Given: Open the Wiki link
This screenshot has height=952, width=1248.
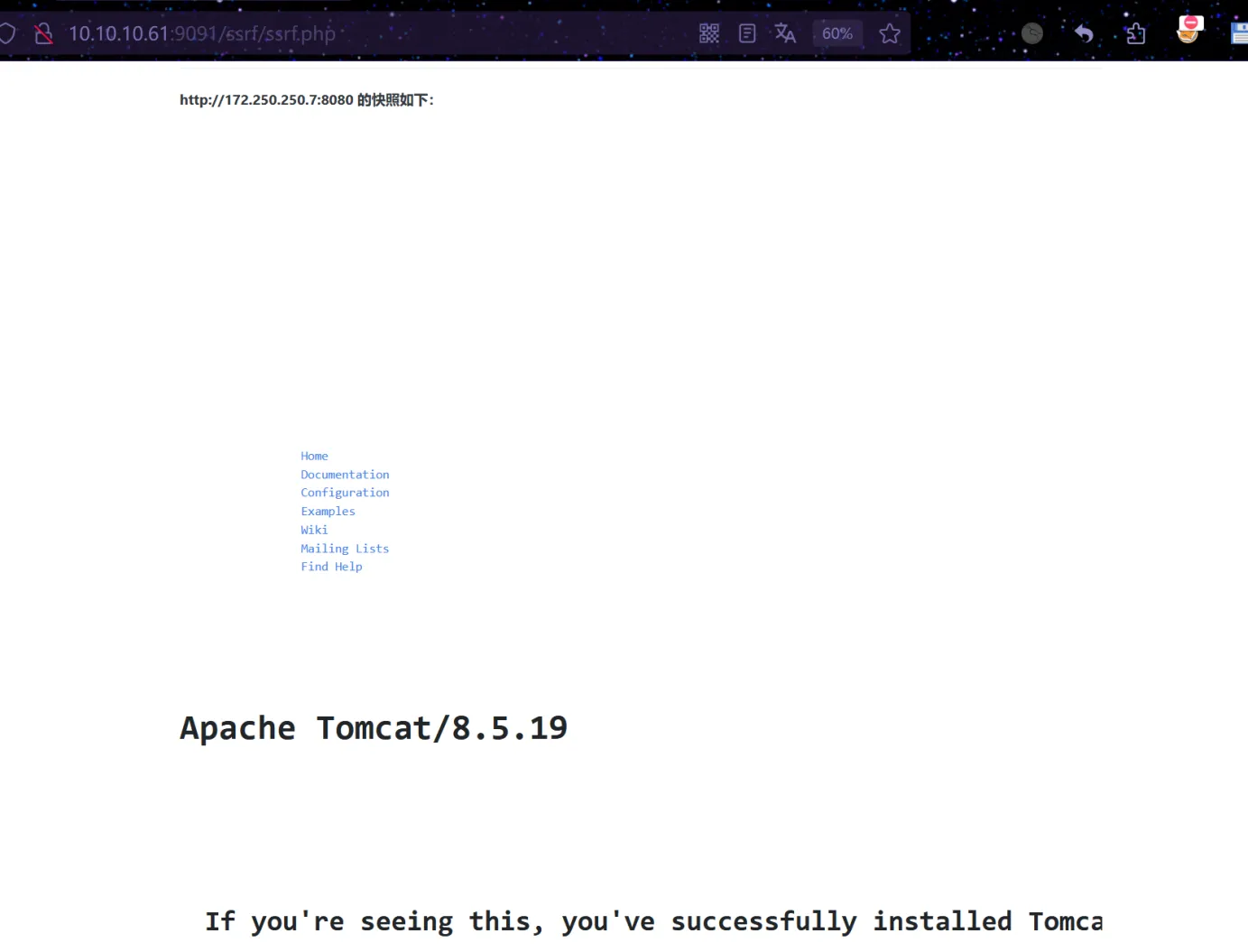Looking at the screenshot, I should [314, 531].
